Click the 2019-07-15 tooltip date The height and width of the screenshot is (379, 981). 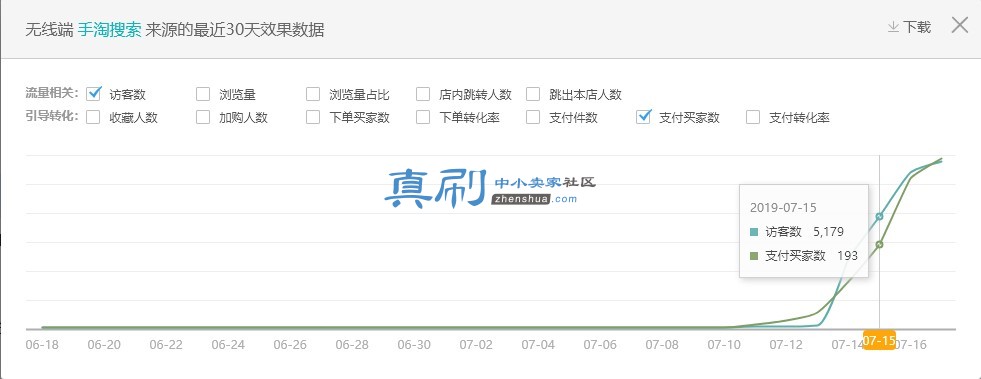point(783,208)
